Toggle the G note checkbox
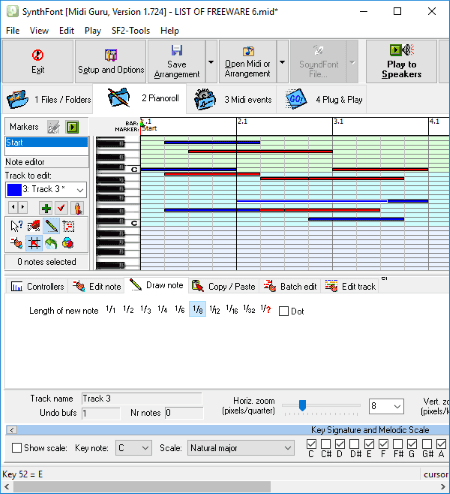 pos(412,444)
